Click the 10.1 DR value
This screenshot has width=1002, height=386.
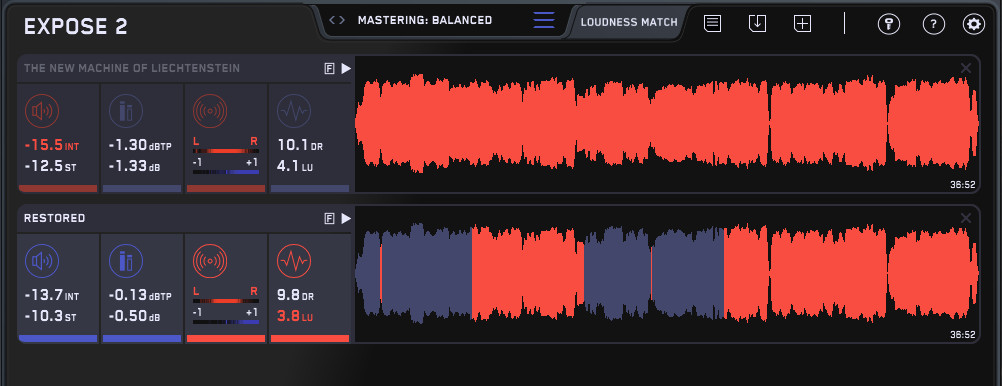300,146
